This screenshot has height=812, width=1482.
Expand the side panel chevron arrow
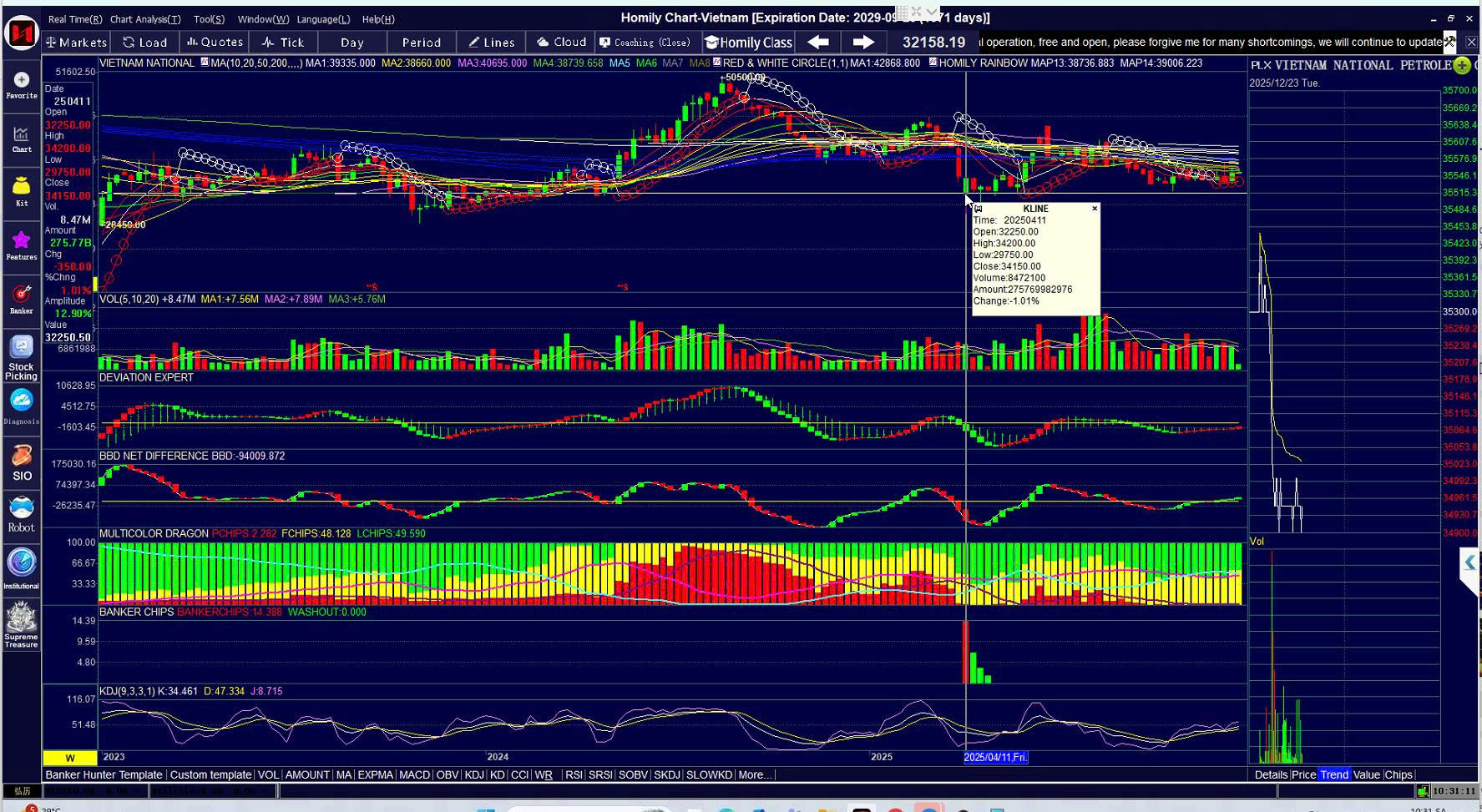[1469, 563]
